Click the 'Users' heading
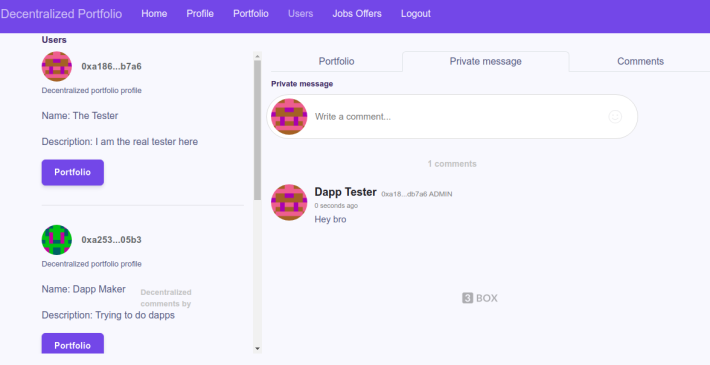Viewport: 710px width, 365px height. click(54, 40)
